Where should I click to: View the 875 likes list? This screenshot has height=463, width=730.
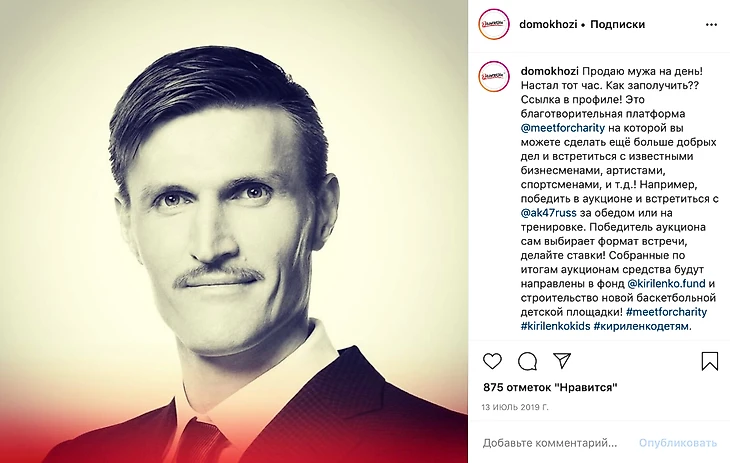550,387
